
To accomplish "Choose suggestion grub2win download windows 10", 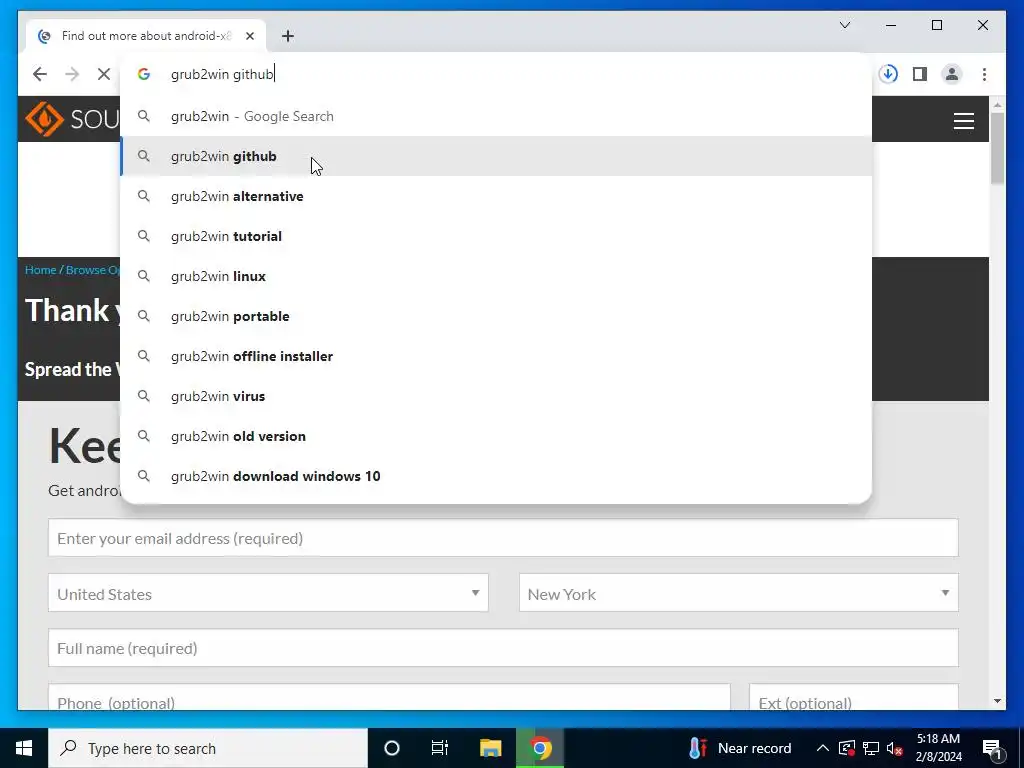I will pyautogui.click(x=496, y=476).
